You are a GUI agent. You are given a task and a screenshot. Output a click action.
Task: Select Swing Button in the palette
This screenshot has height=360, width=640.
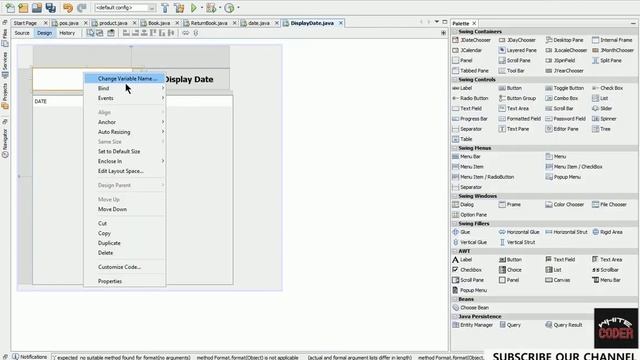(510, 88)
